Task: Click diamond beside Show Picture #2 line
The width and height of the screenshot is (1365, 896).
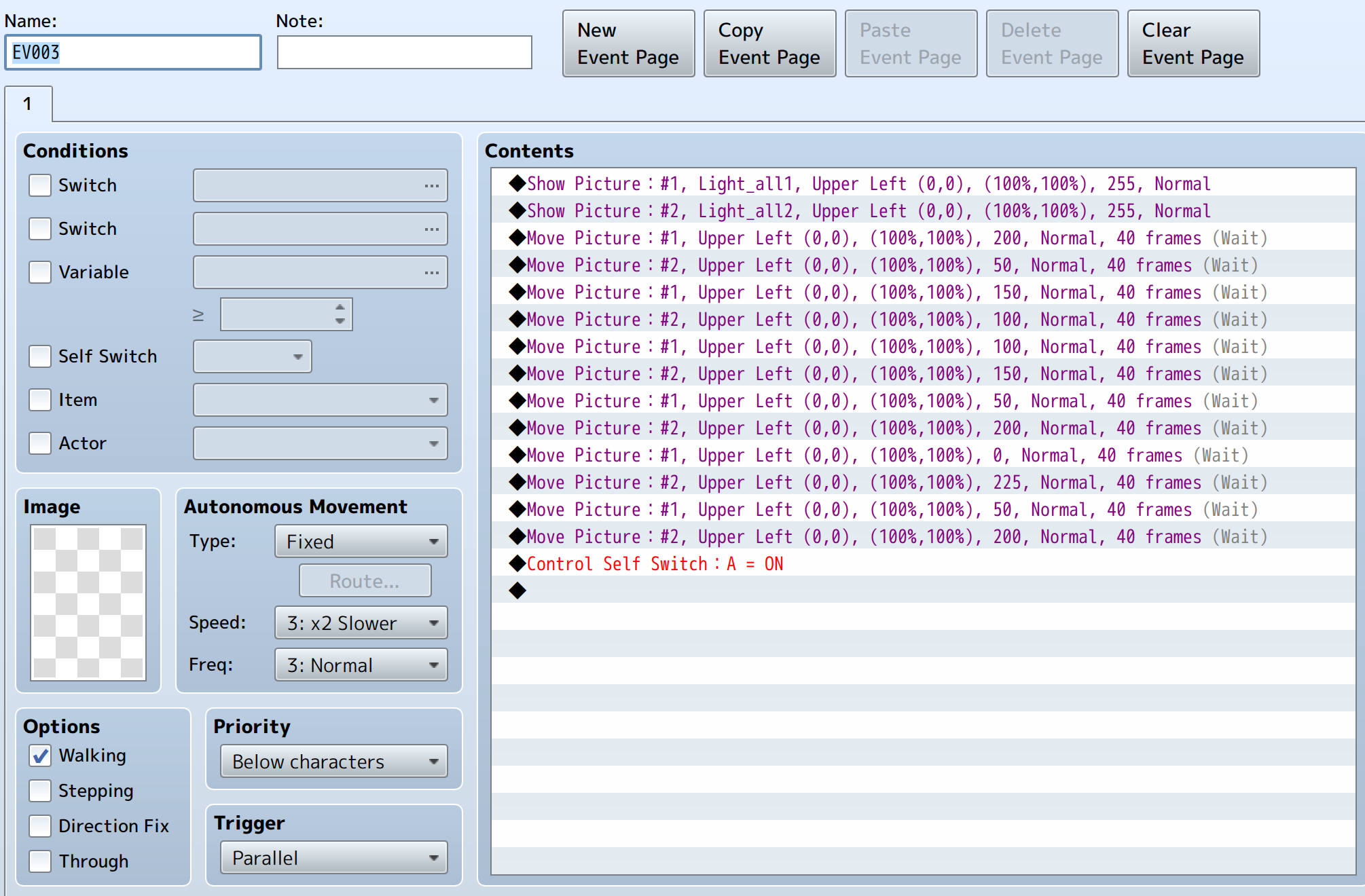Action: [x=517, y=210]
